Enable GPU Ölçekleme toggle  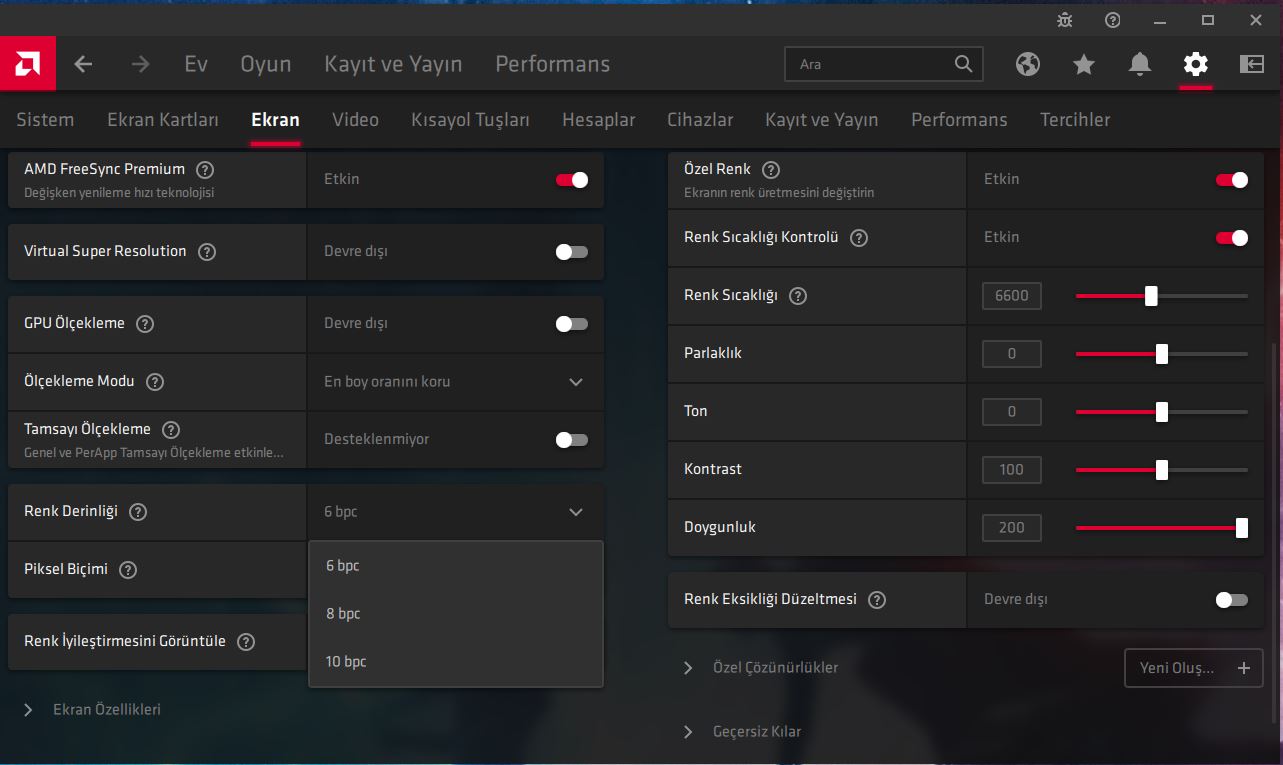click(x=572, y=324)
